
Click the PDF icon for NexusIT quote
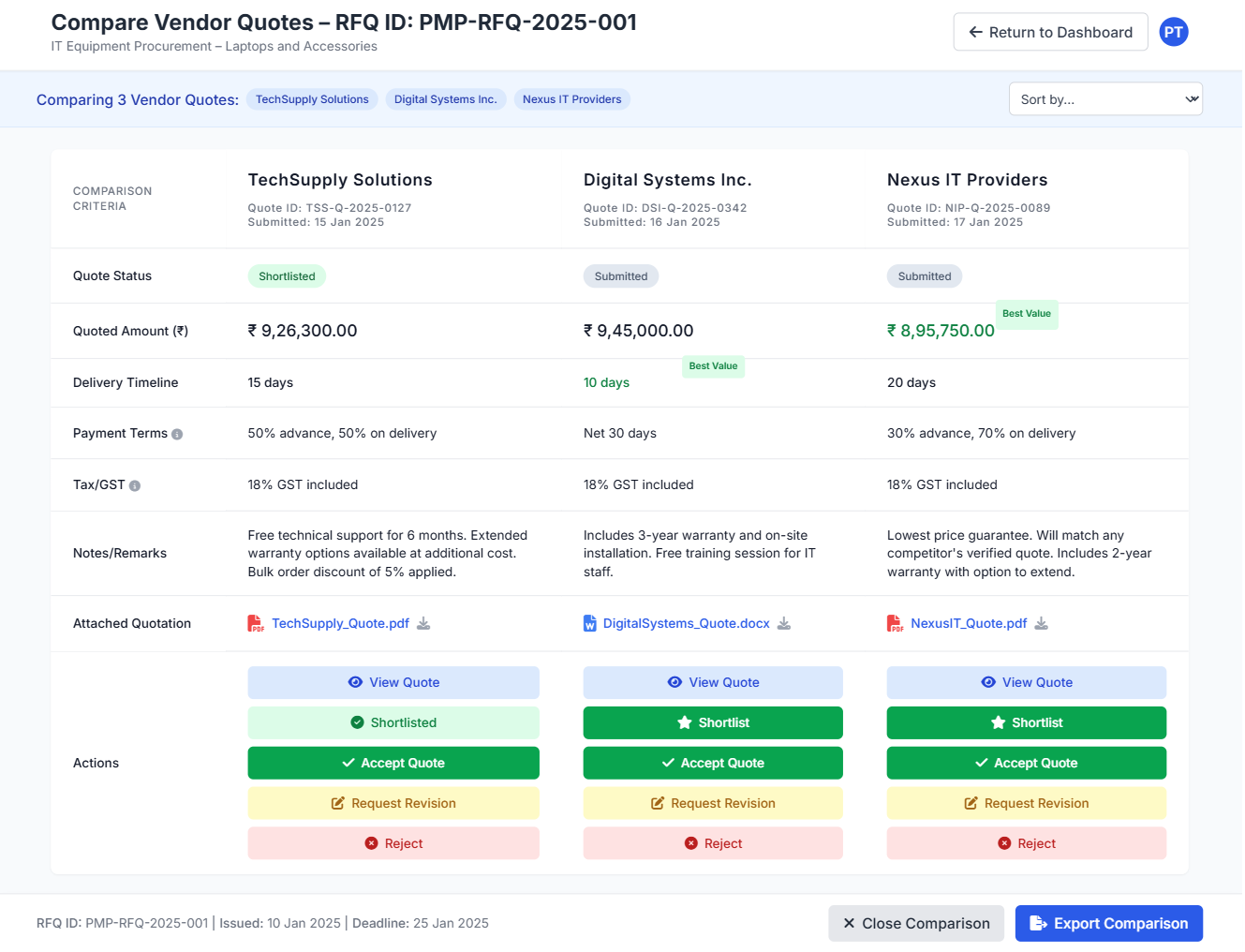point(896,624)
